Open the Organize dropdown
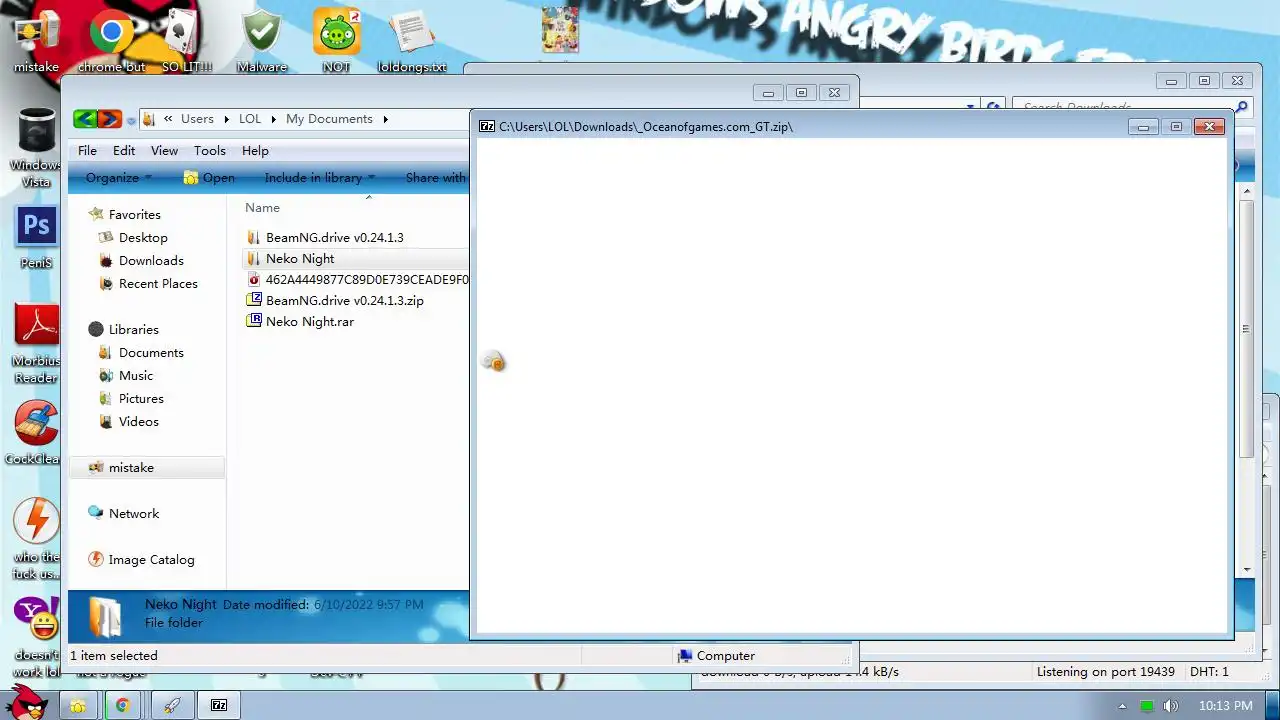The image size is (1280, 720). tap(118, 177)
